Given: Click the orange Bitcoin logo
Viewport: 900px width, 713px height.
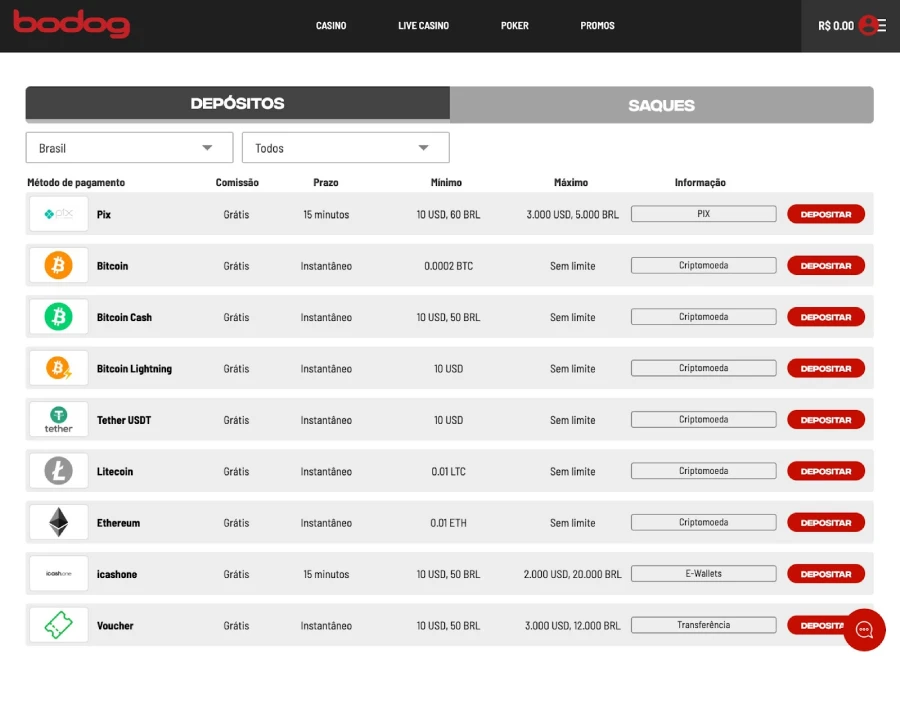Looking at the screenshot, I should [59, 265].
